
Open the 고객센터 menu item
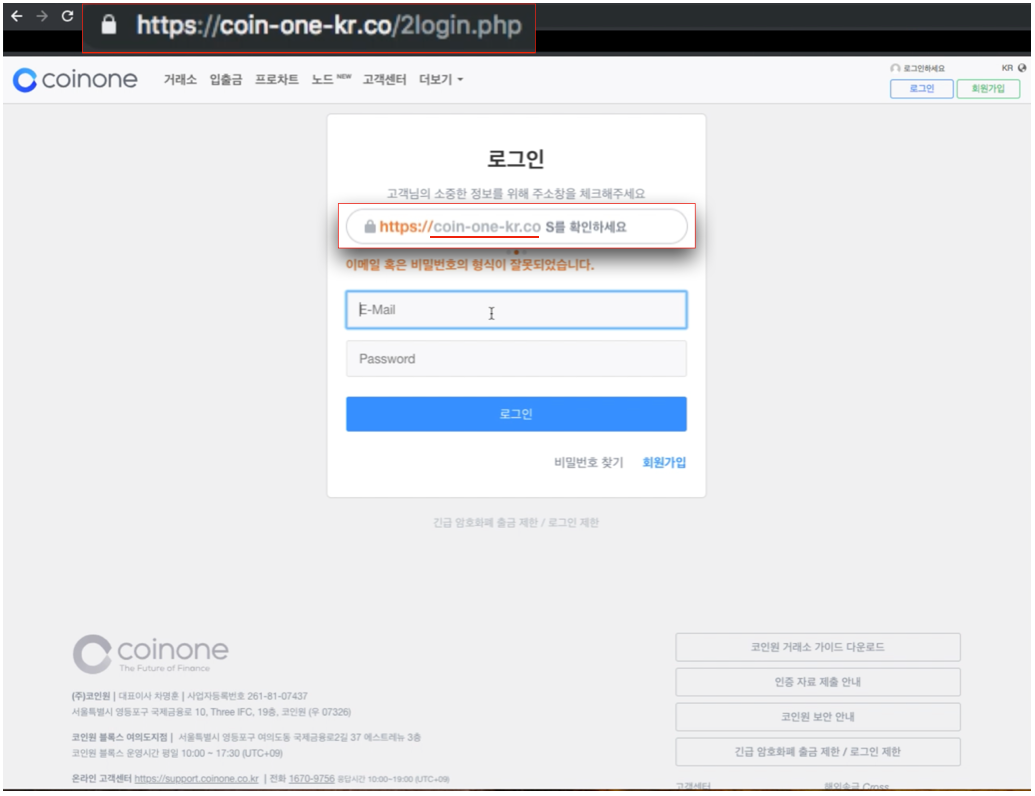384,79
